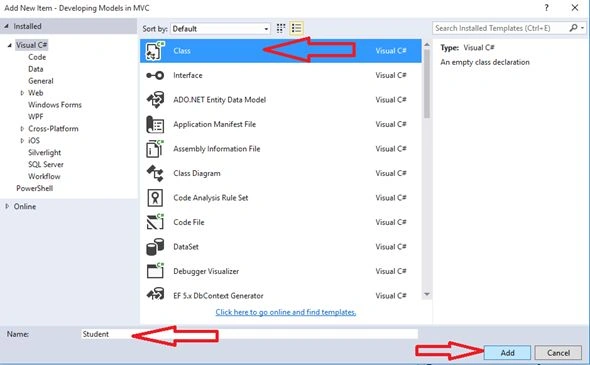Pick the ADO.NET Entity Data Model icon

pos(155,100)
